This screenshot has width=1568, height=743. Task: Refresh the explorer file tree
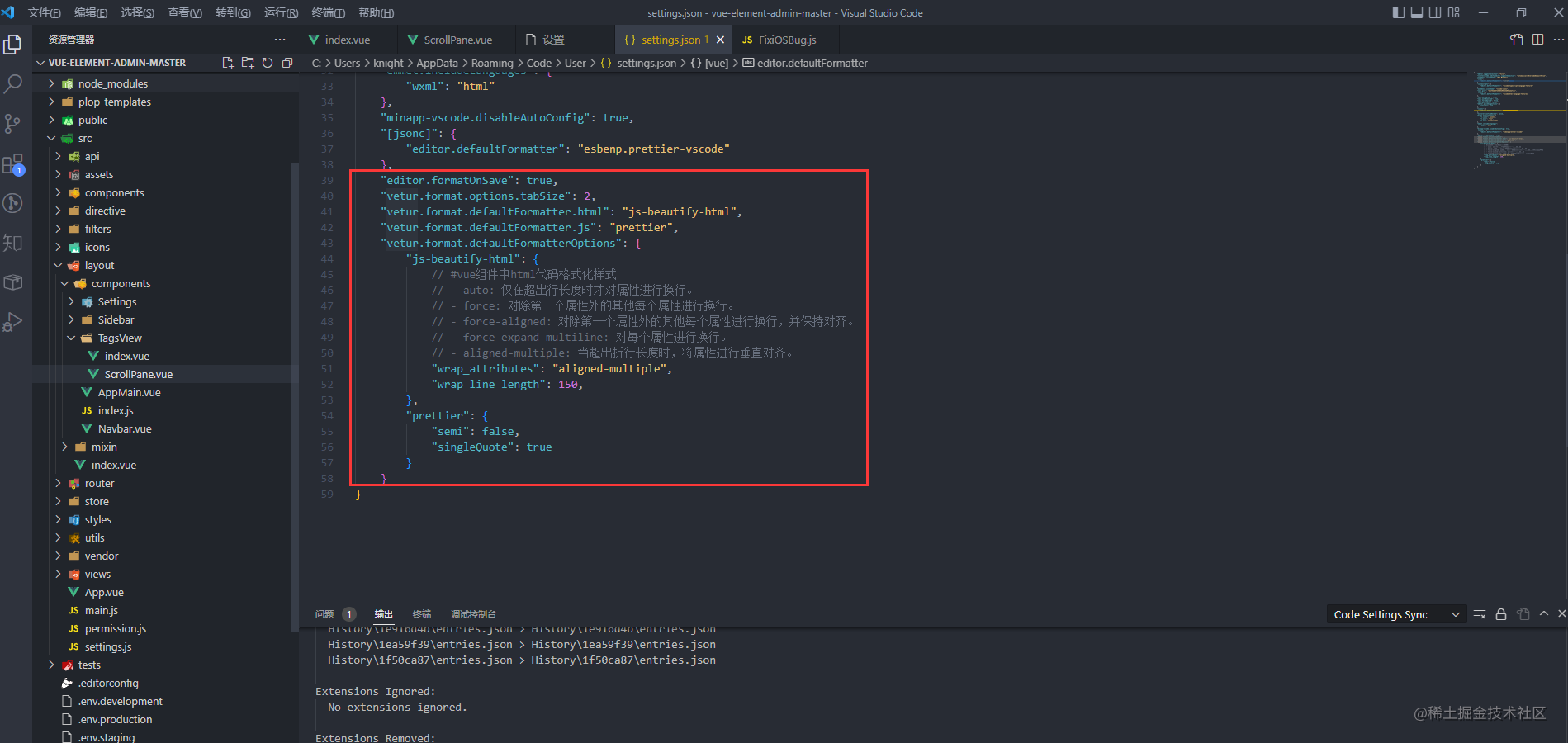click(x=268, y=63)
